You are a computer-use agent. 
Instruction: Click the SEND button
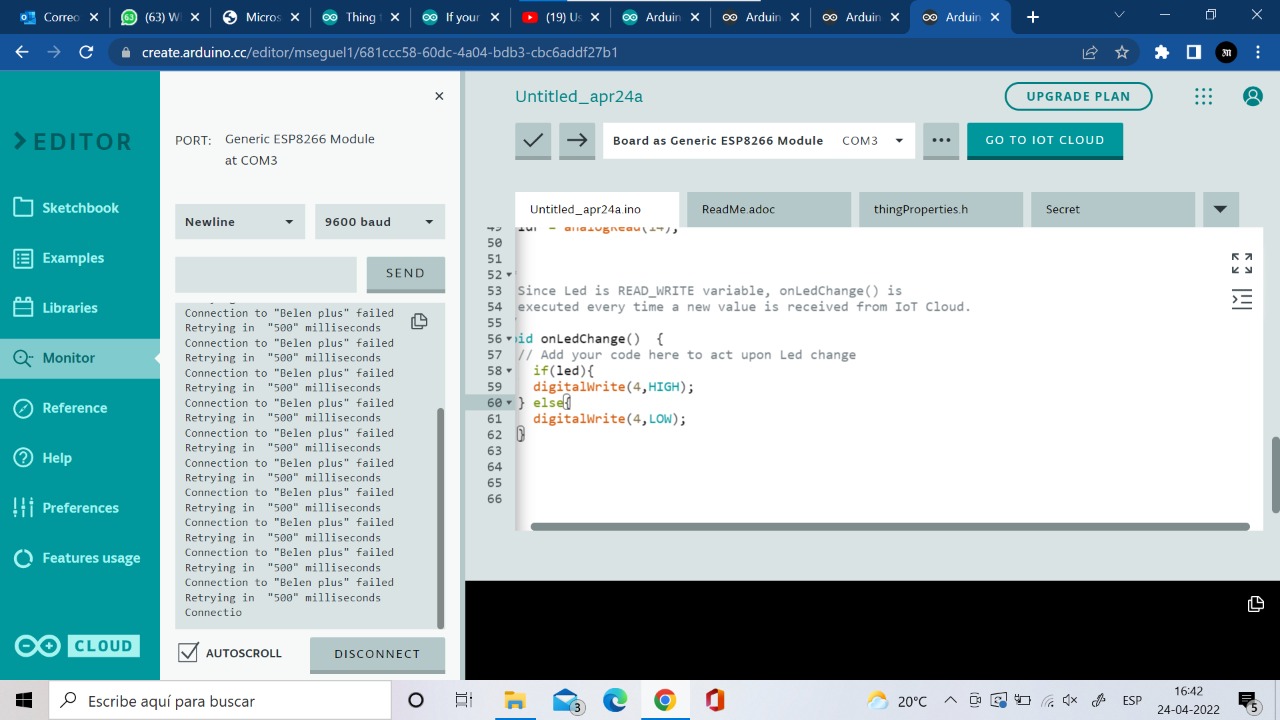tap(405, 273)
